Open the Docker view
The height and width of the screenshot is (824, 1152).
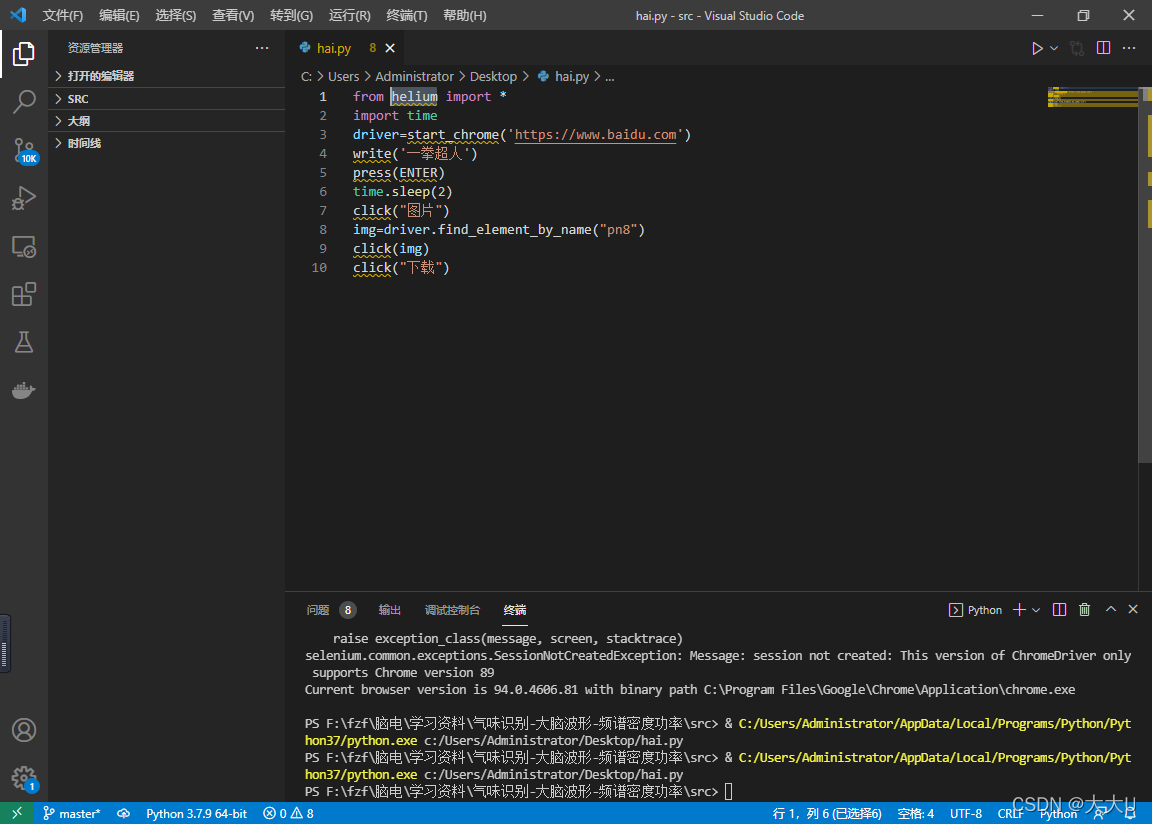point(24,390)
